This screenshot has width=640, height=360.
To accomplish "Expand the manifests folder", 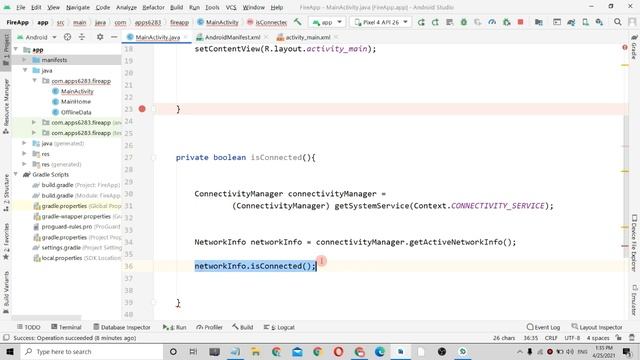I will pyautogui.click(x=24, y=60).
